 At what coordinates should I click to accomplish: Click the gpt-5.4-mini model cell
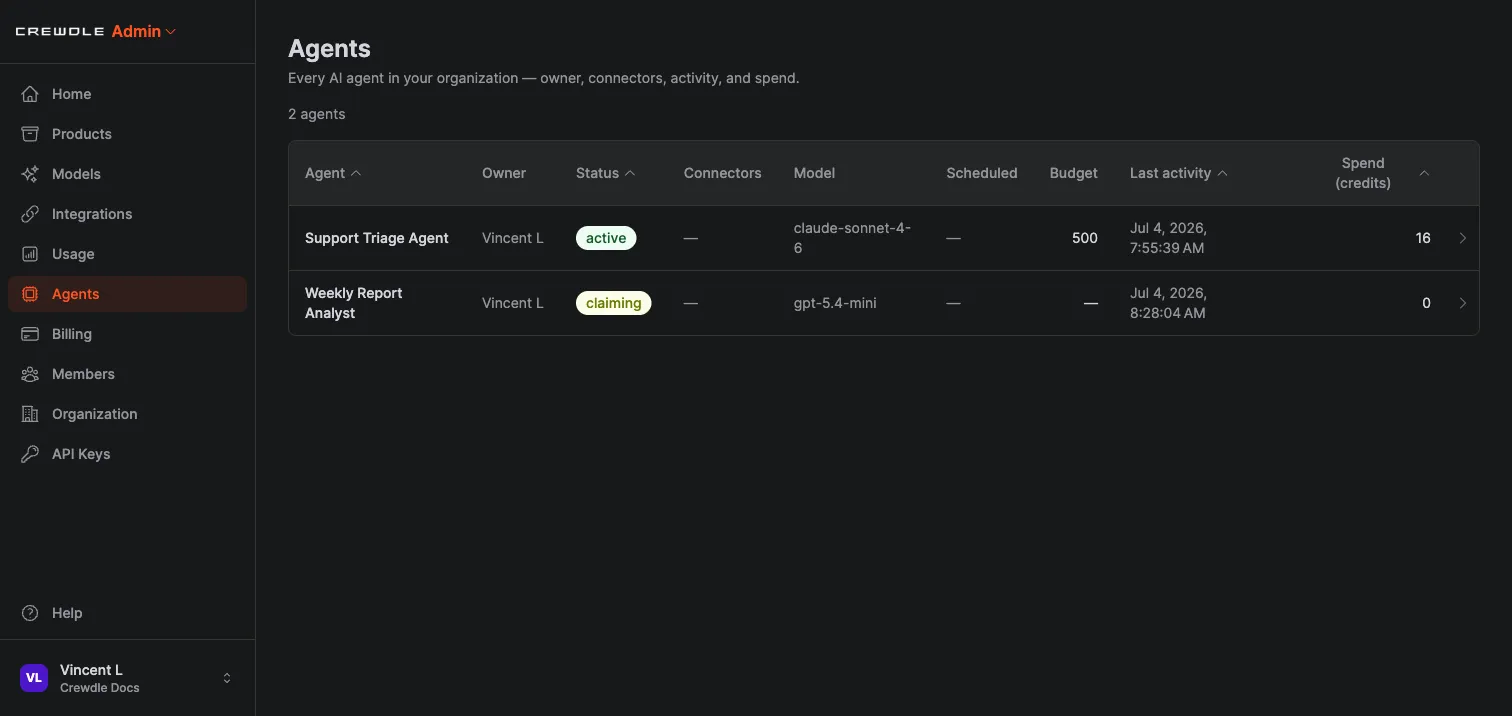click(835, 303)
